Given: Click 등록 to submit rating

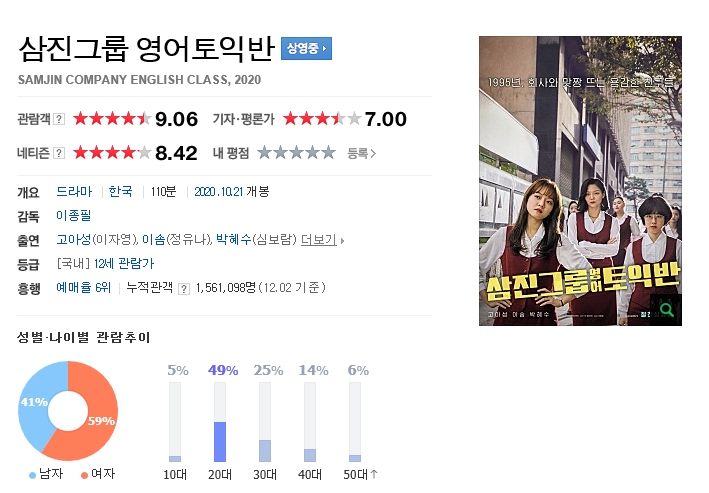Looking at the screenshot, I should [361, 153].
